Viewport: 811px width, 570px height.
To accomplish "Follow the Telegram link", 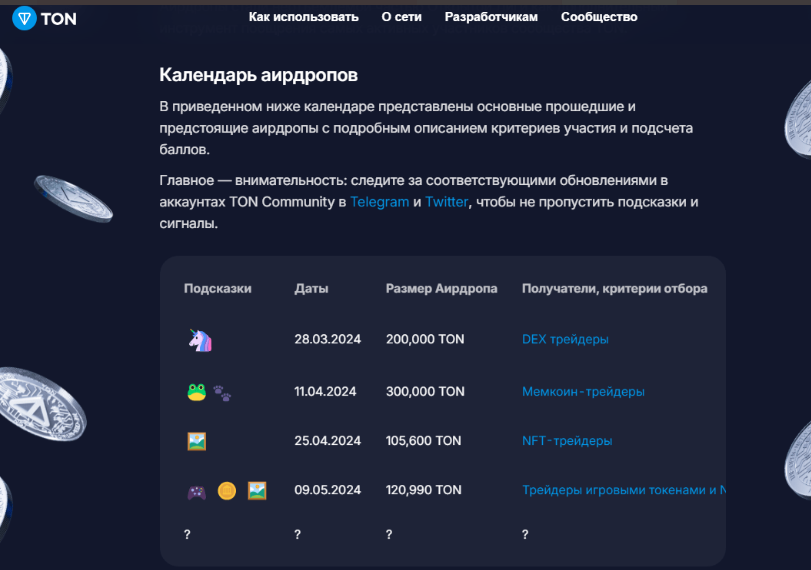I will pos(380,202).
